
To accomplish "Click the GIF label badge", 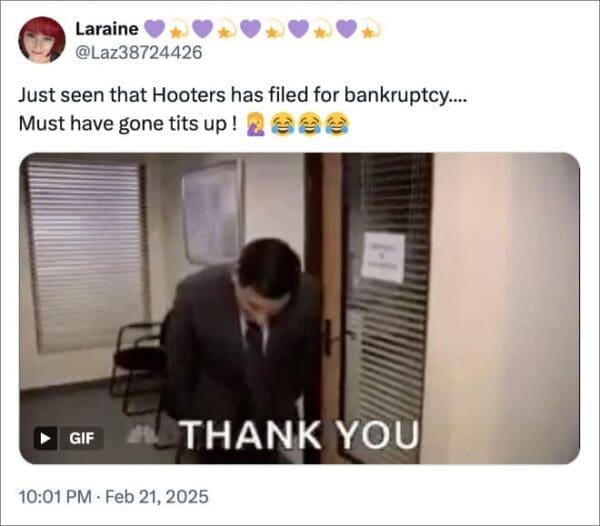I will click(81, 438).
